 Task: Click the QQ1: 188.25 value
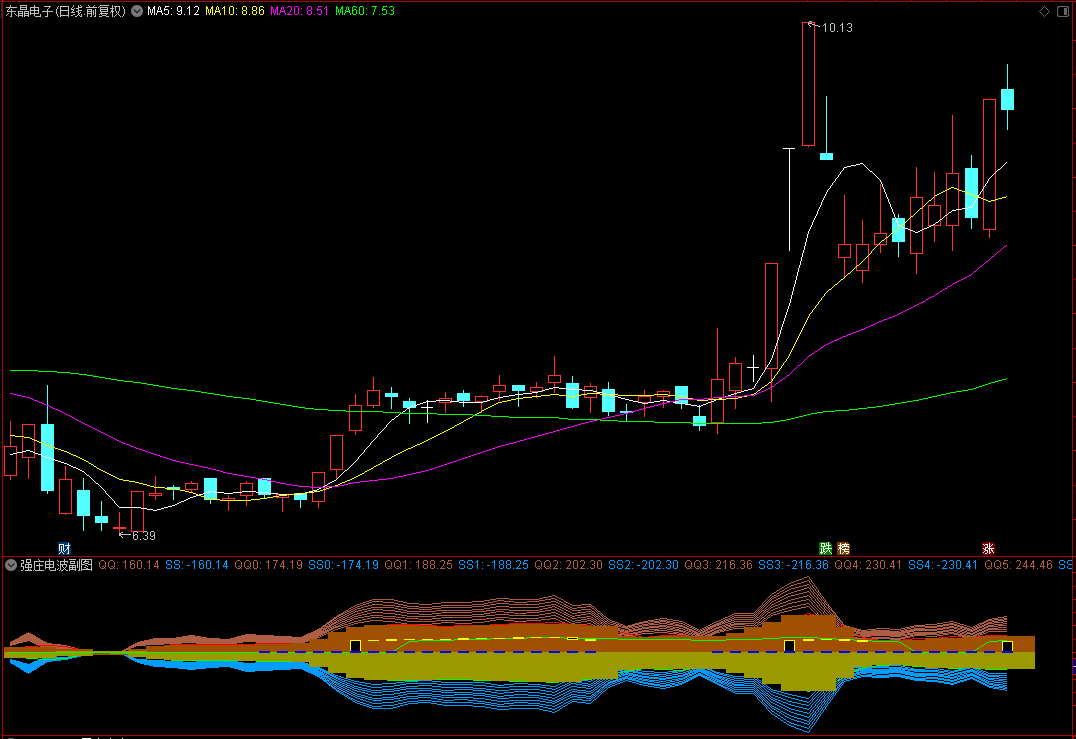[x=419, y=565]
